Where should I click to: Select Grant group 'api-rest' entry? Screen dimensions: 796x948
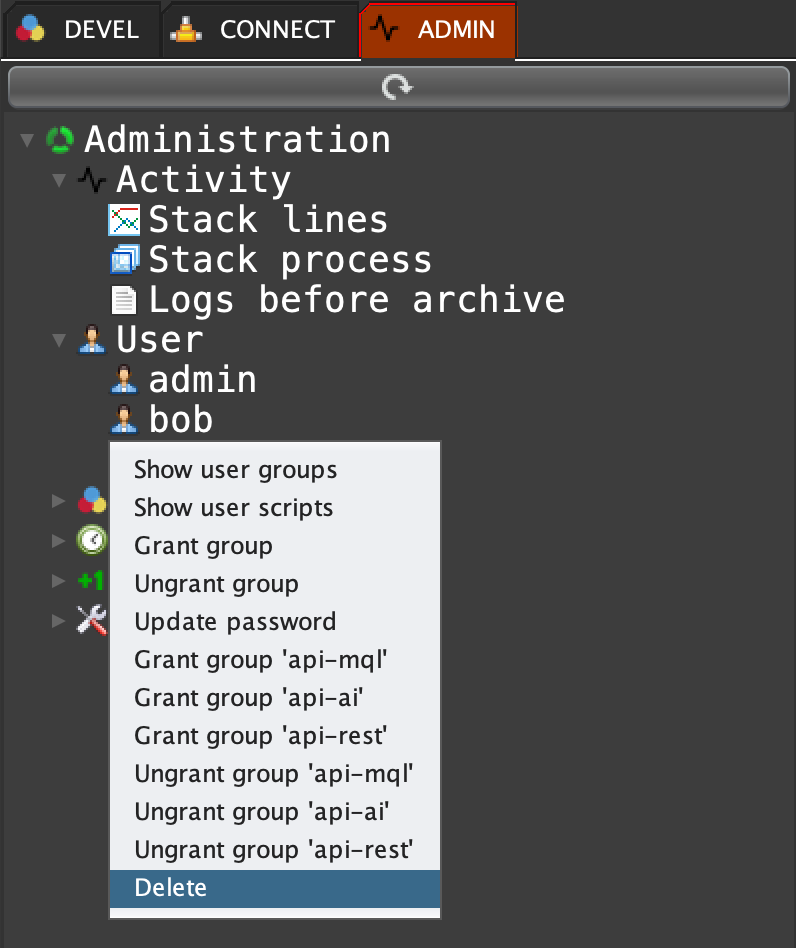point(260,736)
